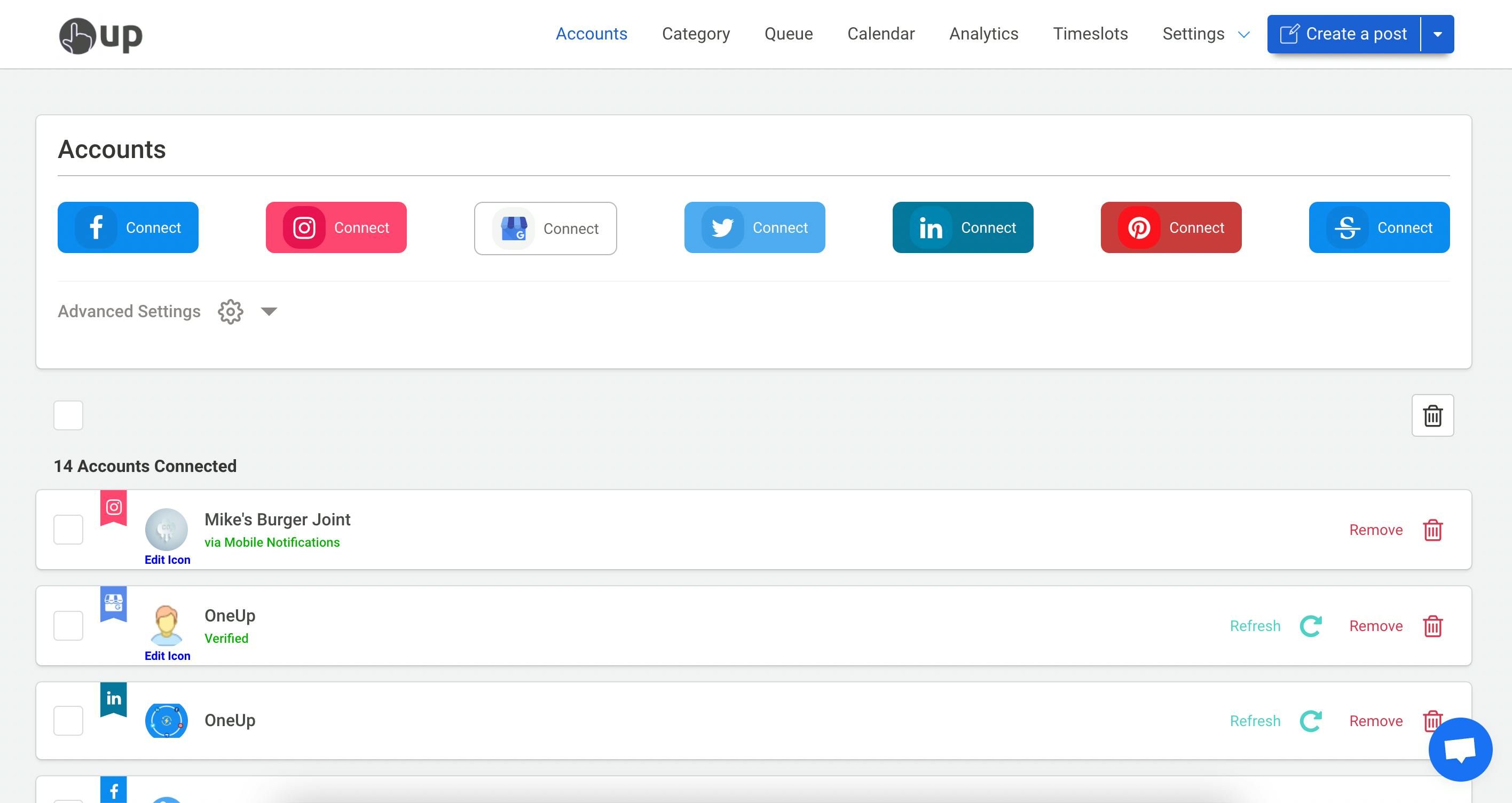This screenshot has width=1512, height=803.
Task: Click the OneUp logo
Action: (100, 35)
